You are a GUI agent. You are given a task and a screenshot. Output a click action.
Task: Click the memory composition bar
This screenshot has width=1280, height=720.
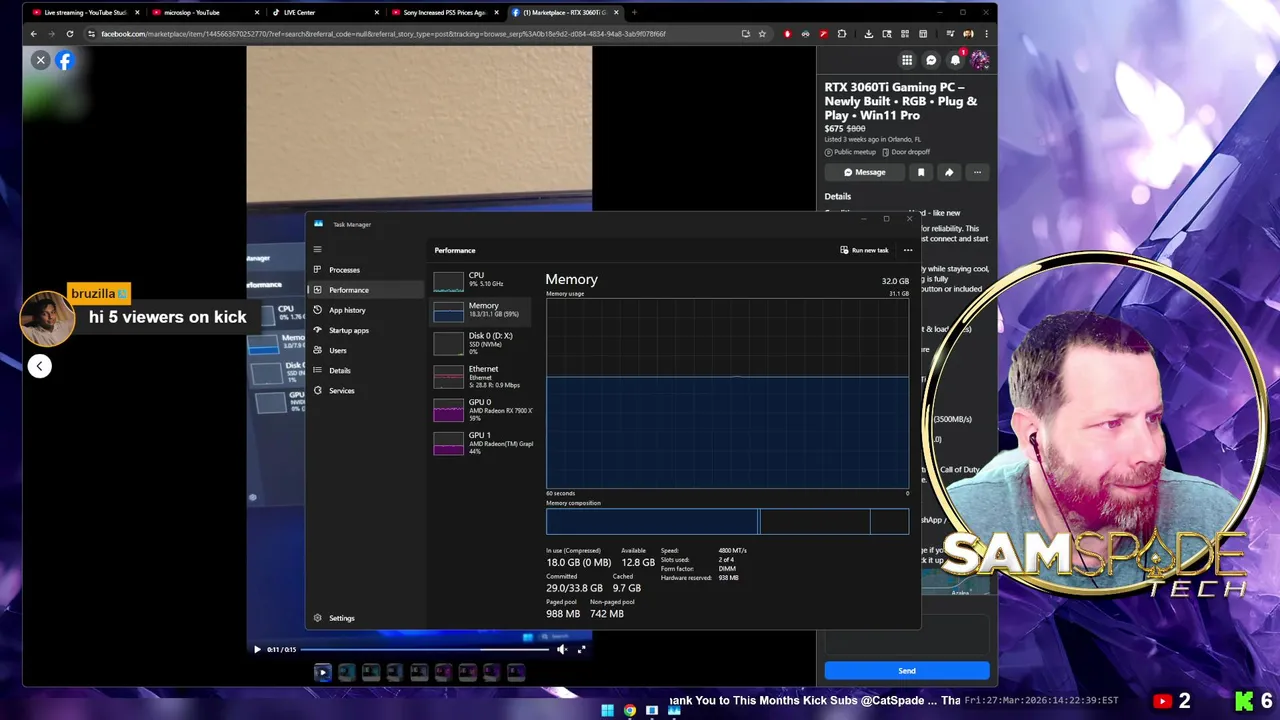click(x=727, y=521)
